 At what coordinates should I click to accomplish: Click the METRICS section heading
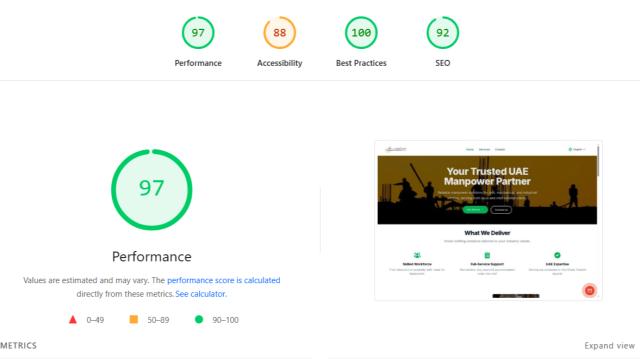click(x=18, y=345)
